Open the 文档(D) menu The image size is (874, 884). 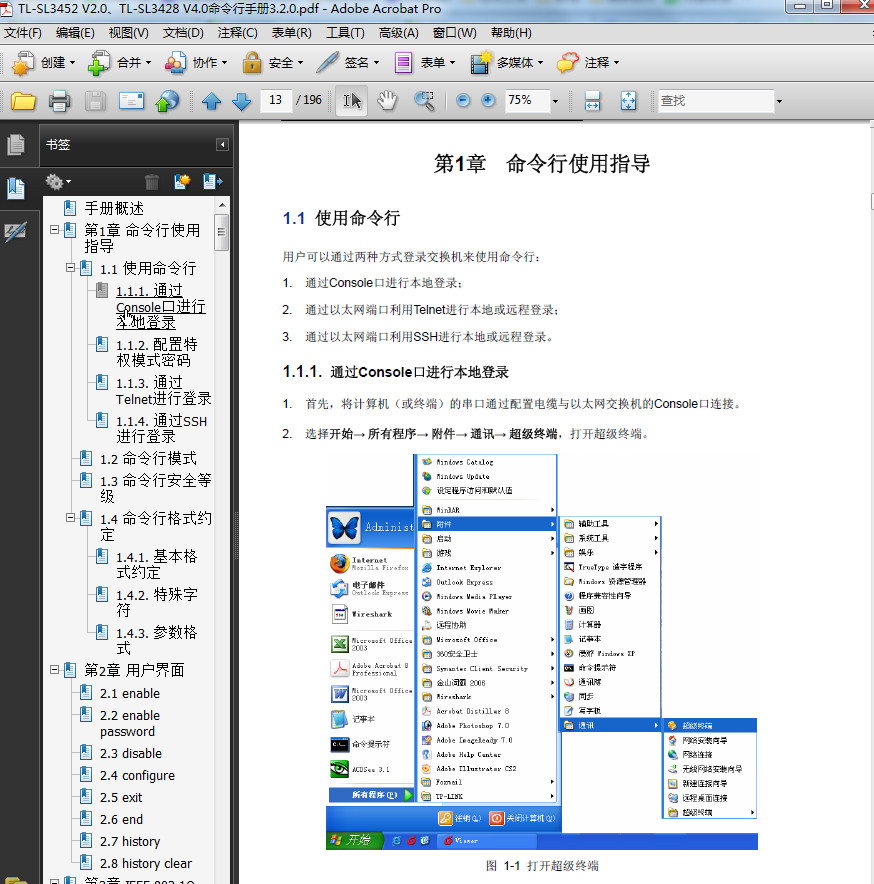click(x=183, y=33)
